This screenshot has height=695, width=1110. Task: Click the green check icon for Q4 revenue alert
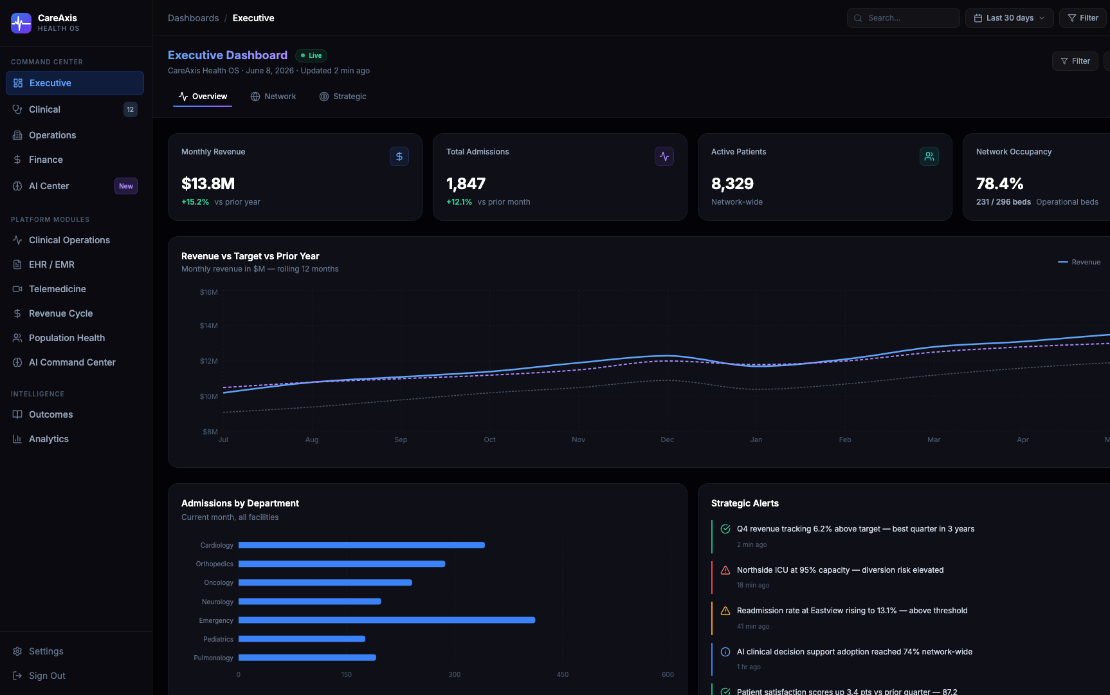point(725,529)
